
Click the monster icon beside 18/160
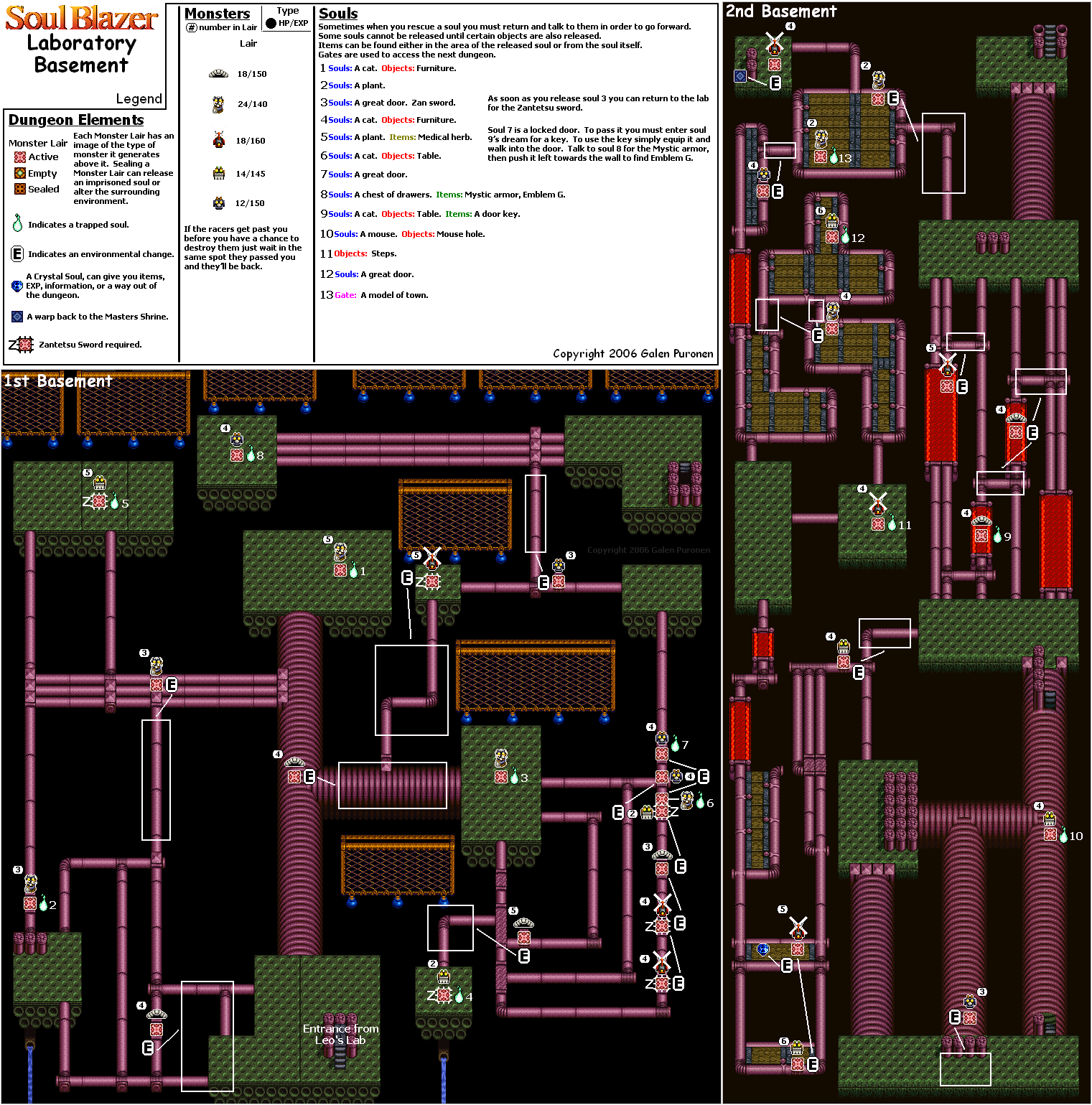[x=219, y=140]
